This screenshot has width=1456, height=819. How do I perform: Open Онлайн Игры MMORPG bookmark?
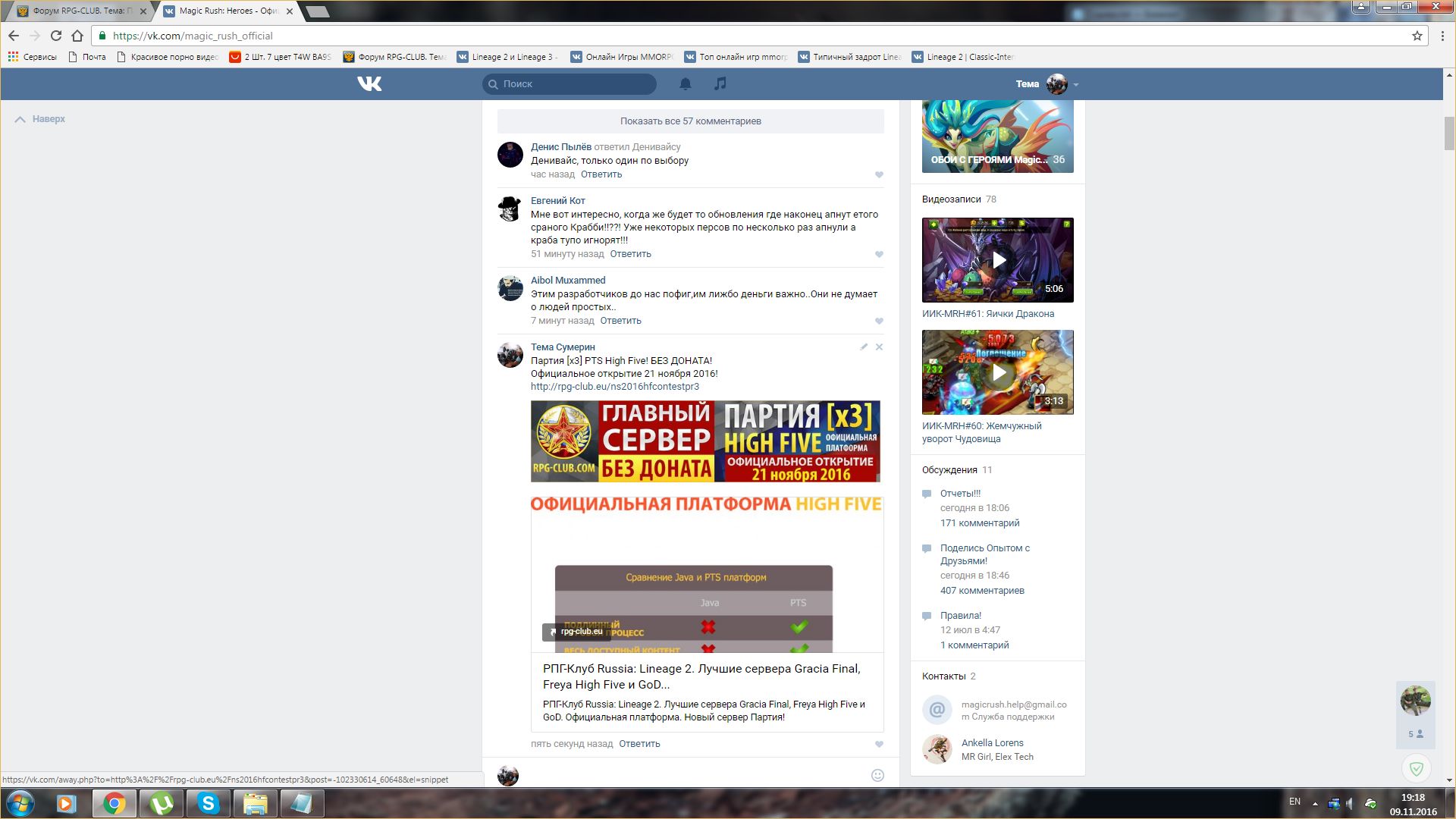(622, 57)
